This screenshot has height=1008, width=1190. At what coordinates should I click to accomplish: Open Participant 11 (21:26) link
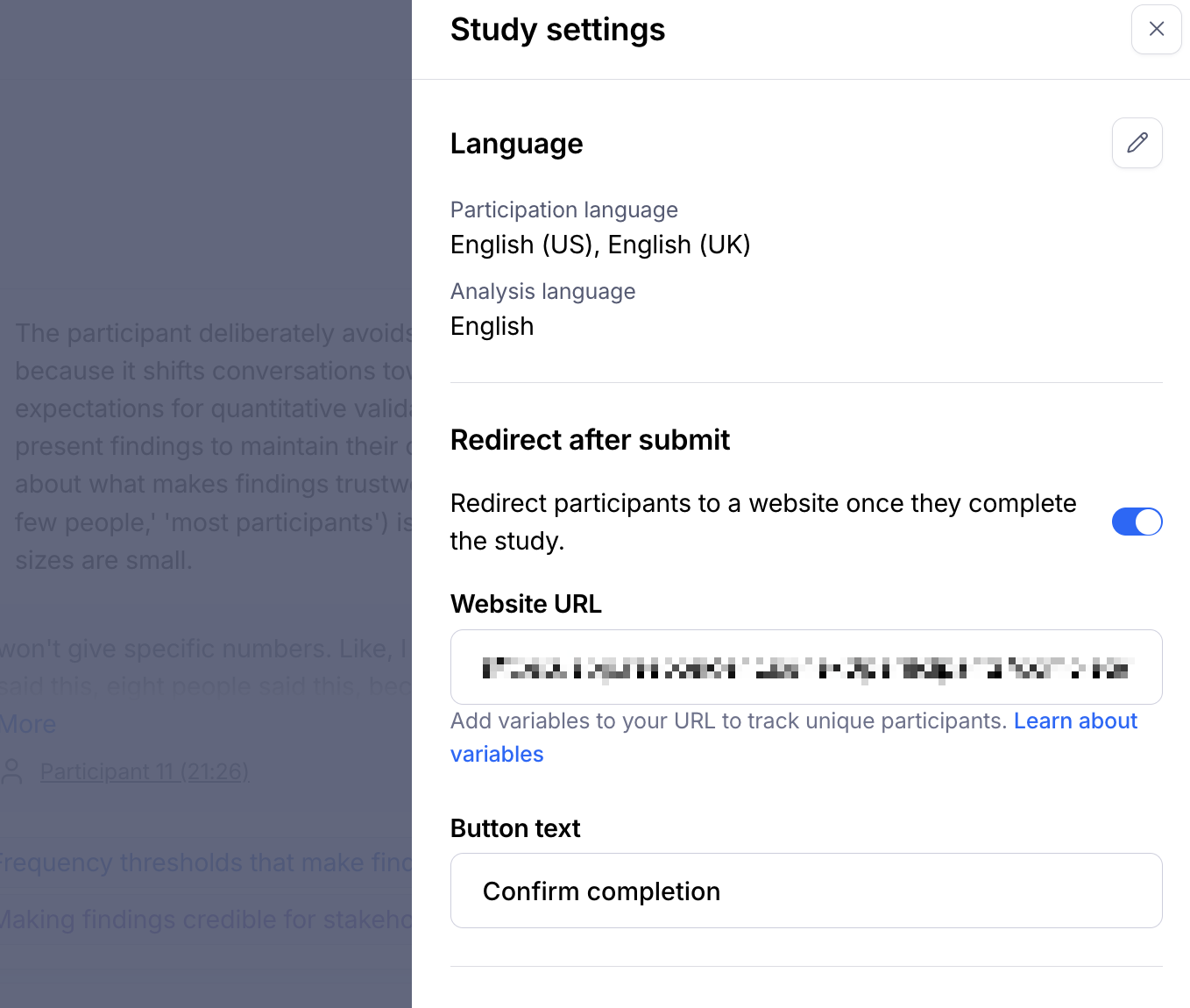click(145, 771)
